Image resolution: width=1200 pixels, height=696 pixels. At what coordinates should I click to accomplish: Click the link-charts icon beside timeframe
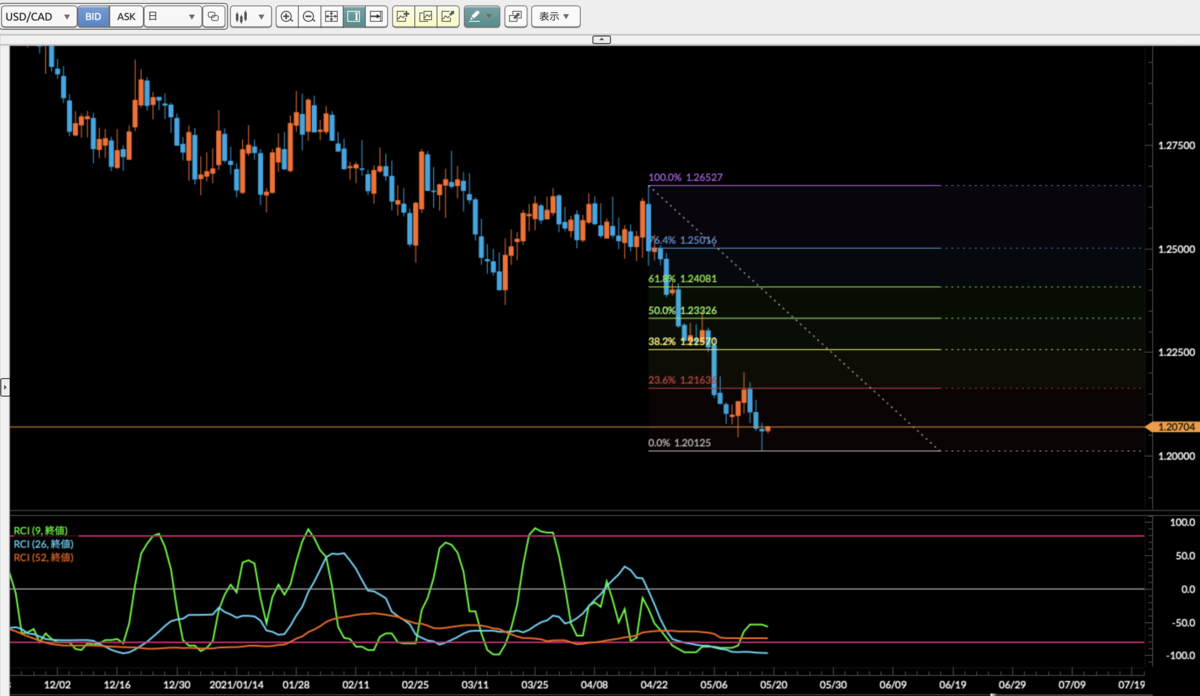tap(213, 17)
